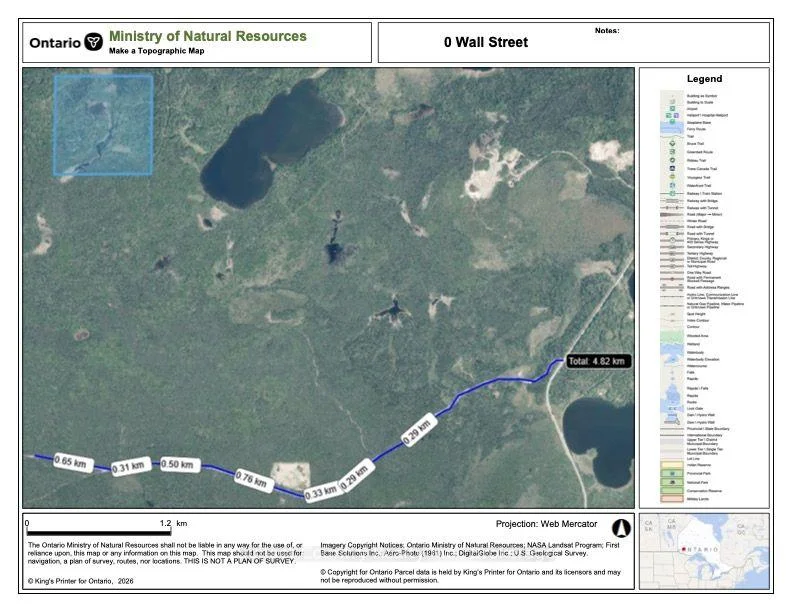Click the 'Legend' heading
792x612 pixels.
[x=704, y=79]
